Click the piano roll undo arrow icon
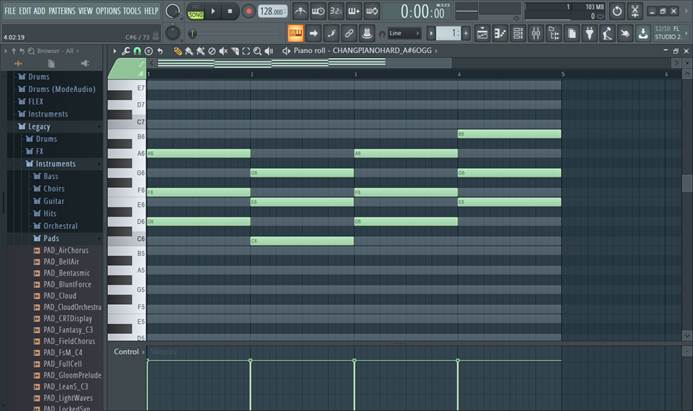Viewport: 693px width, 411px height. 160,51
